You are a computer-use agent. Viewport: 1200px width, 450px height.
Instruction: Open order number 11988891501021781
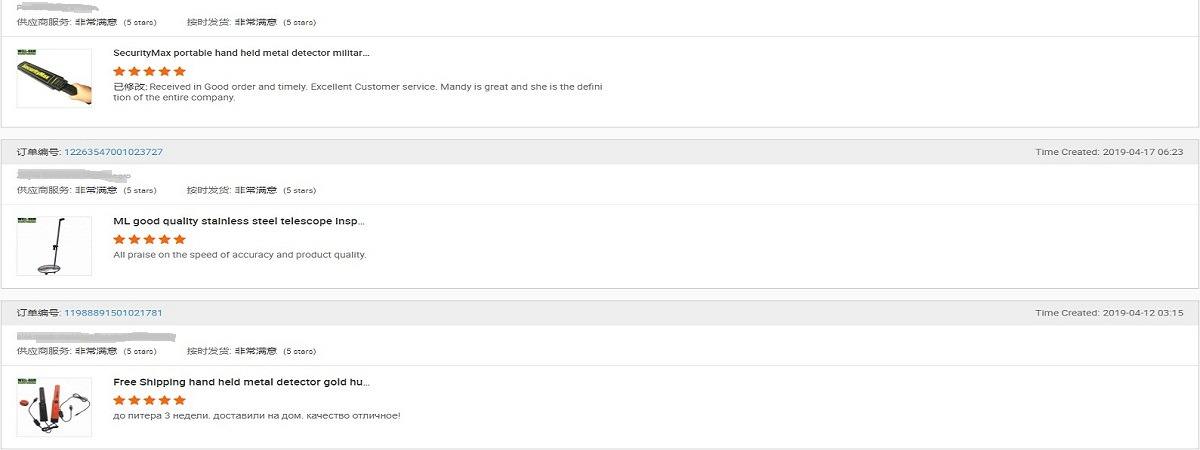click(x=113, y=313)
